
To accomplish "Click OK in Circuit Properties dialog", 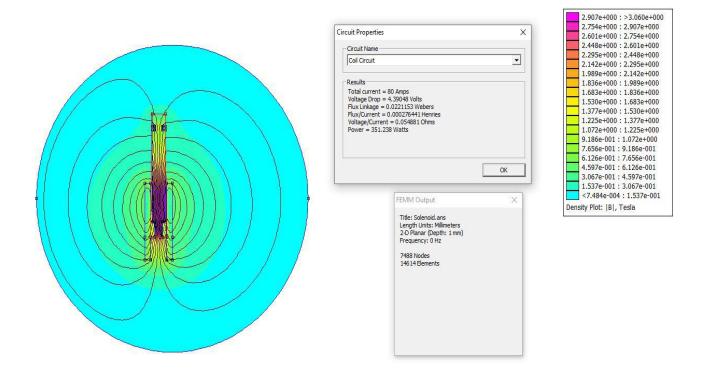I will pyautogui.click(x=503, y=170).
